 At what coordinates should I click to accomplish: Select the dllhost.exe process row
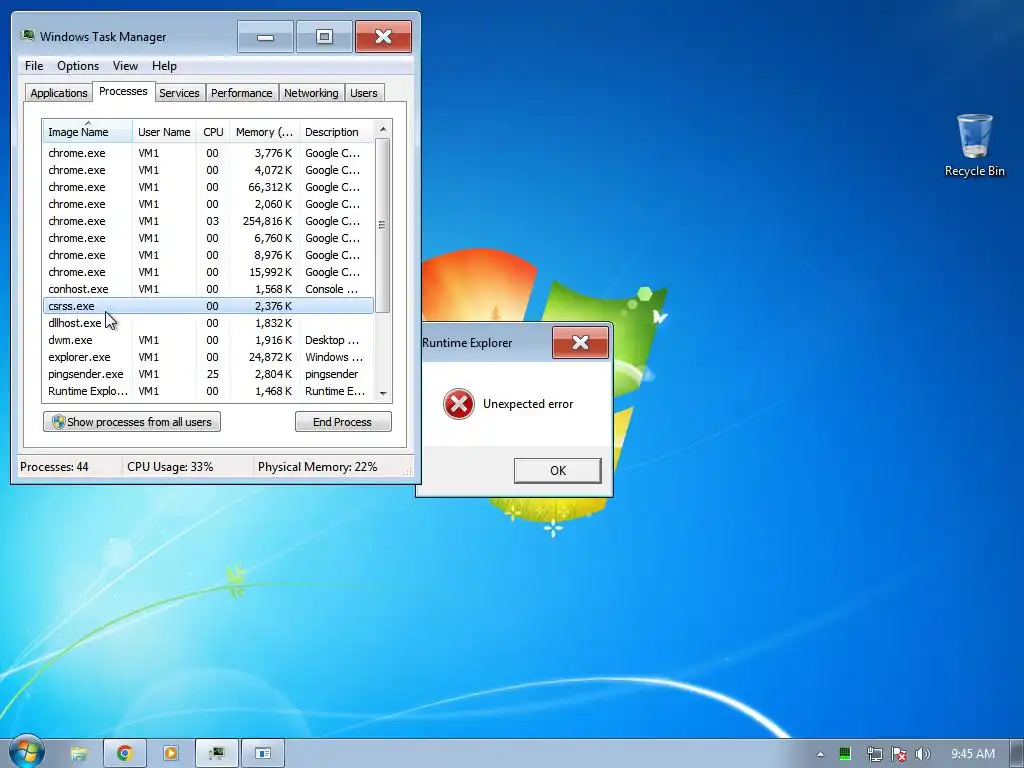pyautogui.click(x=208, y=323)
